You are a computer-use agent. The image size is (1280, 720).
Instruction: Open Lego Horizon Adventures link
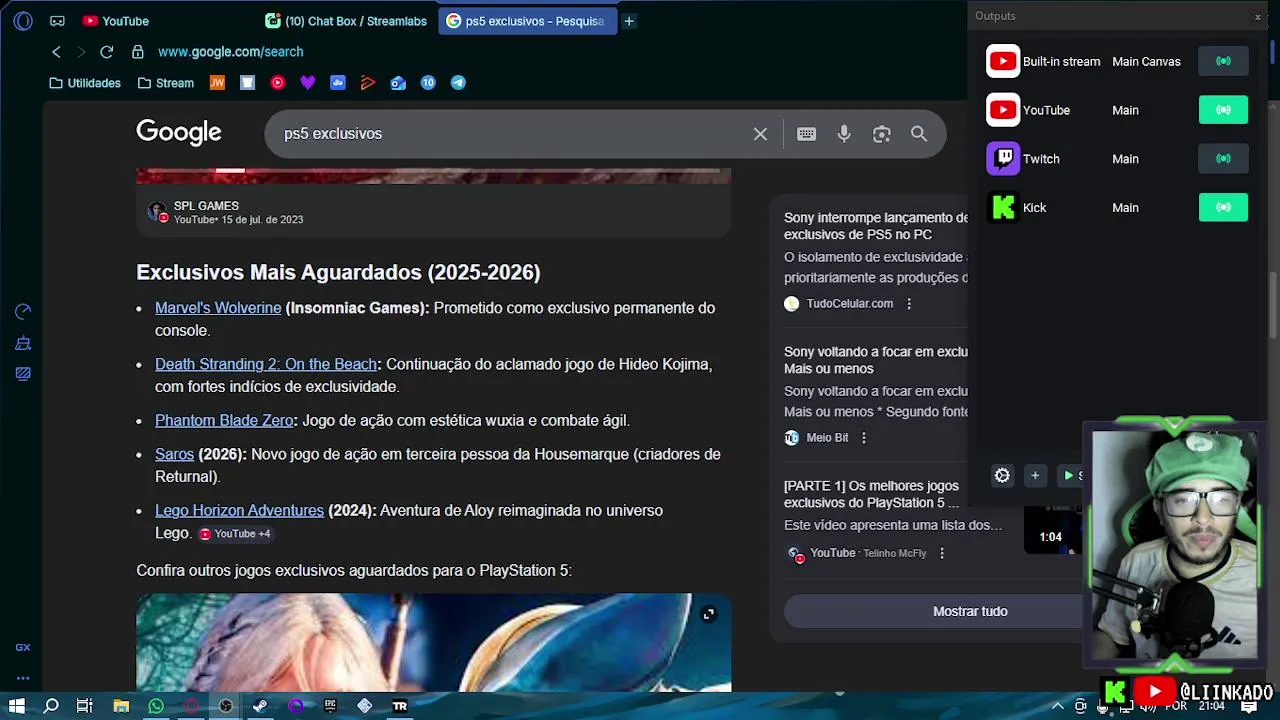pyautogui.click(x=239, y=511)
